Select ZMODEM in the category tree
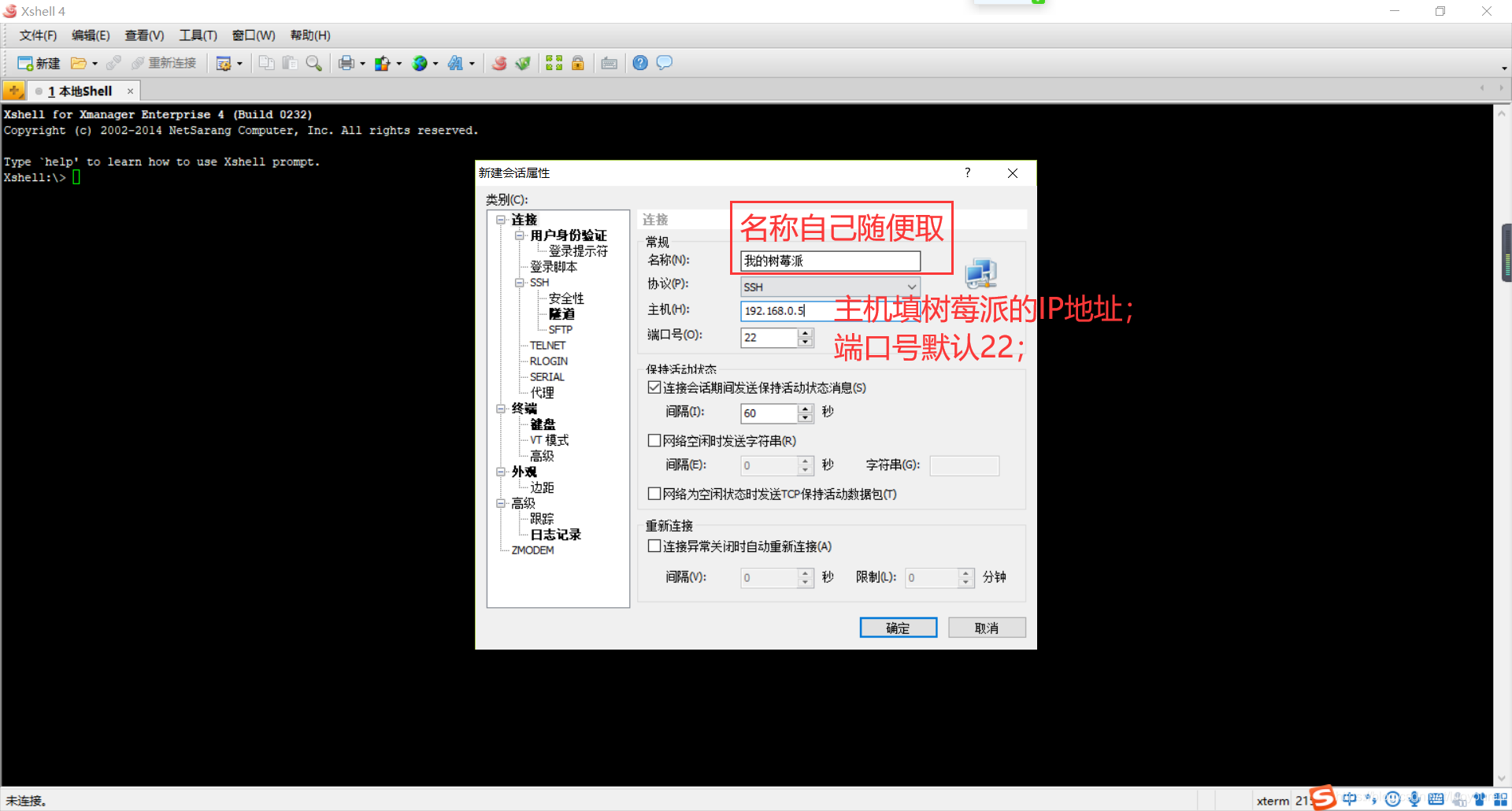The image size is (1512, 811). [532, 550]
